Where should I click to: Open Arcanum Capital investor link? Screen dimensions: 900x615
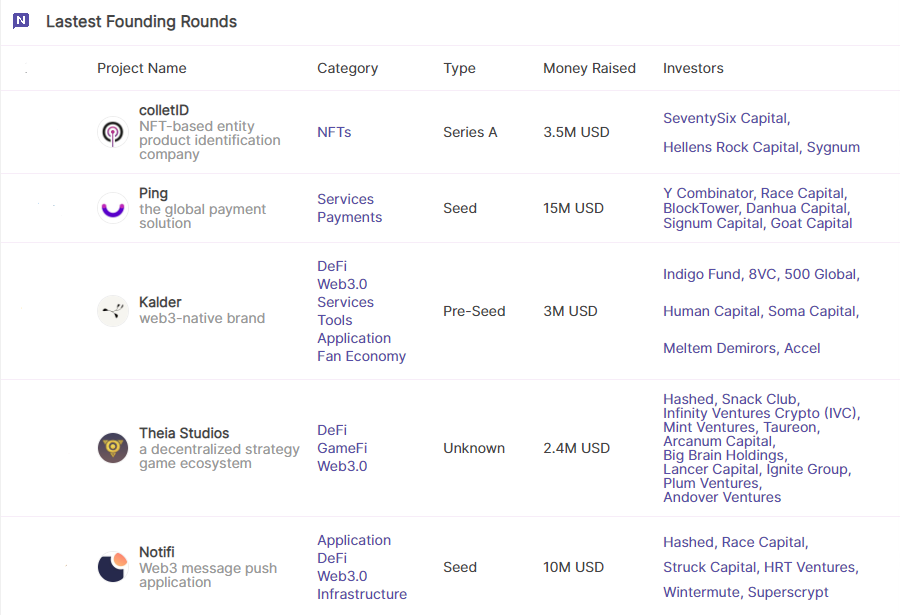pyautogui.click(x=719, y=442)
